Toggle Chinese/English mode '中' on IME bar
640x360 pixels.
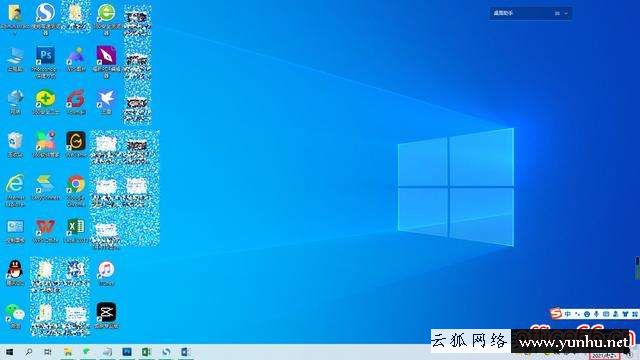click(568, 314)
